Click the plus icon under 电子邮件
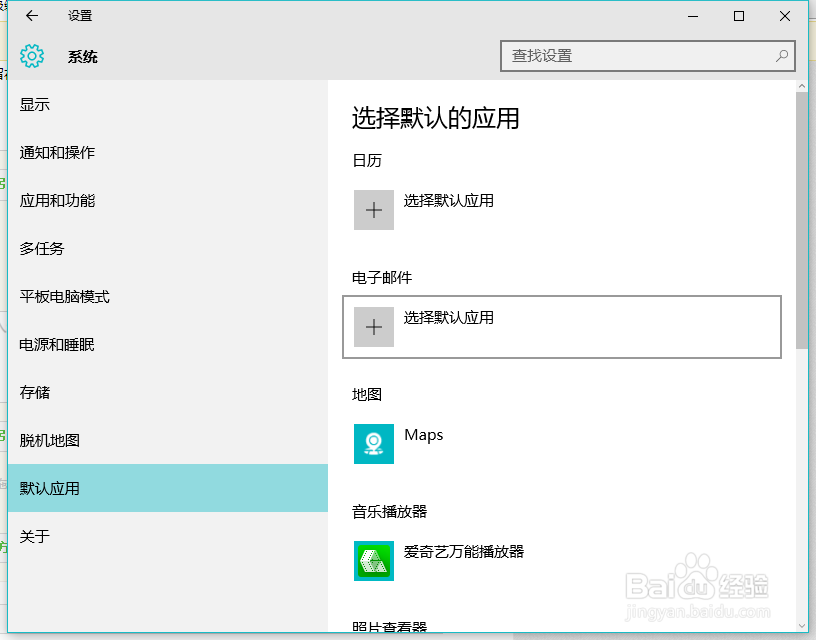Viewport: 816px width, 640px height. pos(373,327)
